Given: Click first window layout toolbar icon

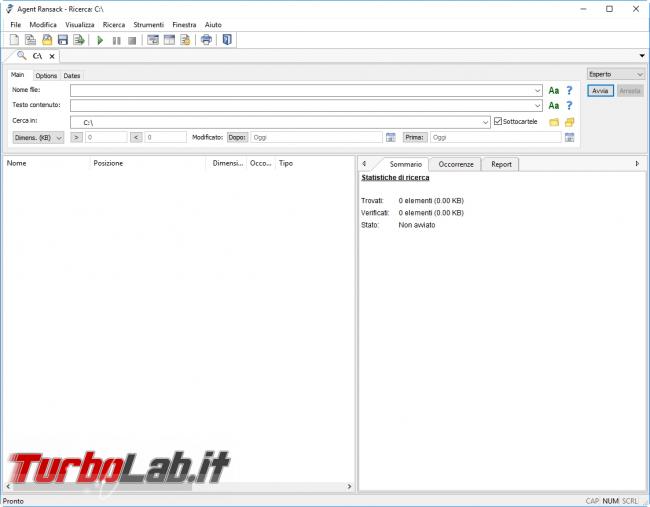Looking at the screenshot, I should pyautogui.click(x=153, y=40).
